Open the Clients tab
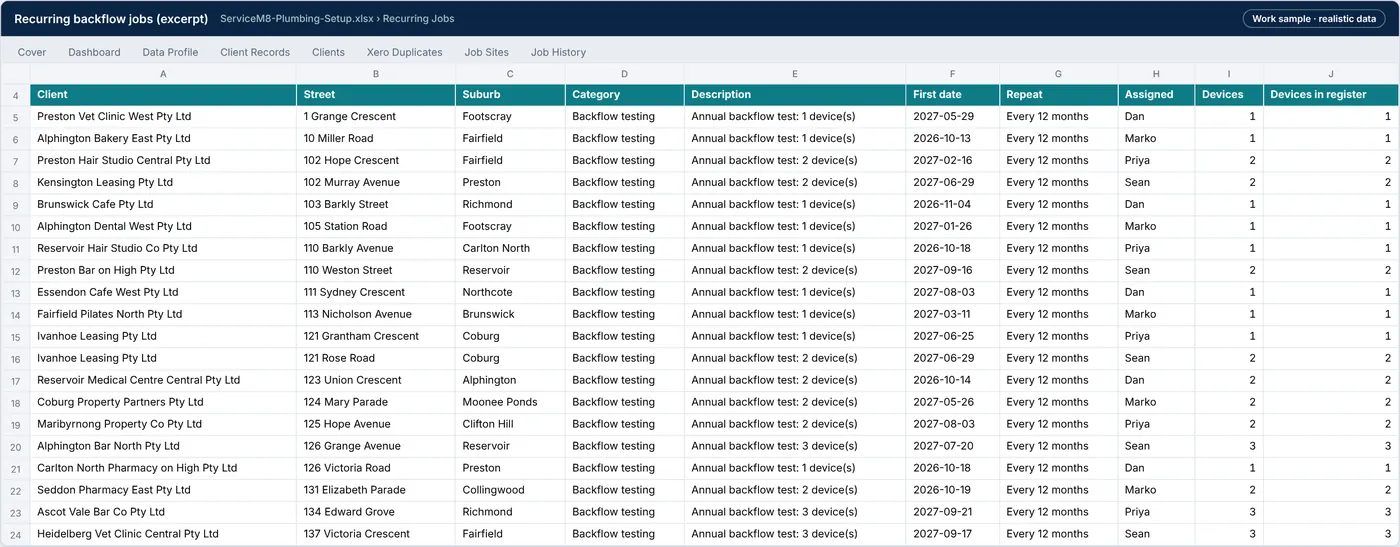 pos(328,52)
